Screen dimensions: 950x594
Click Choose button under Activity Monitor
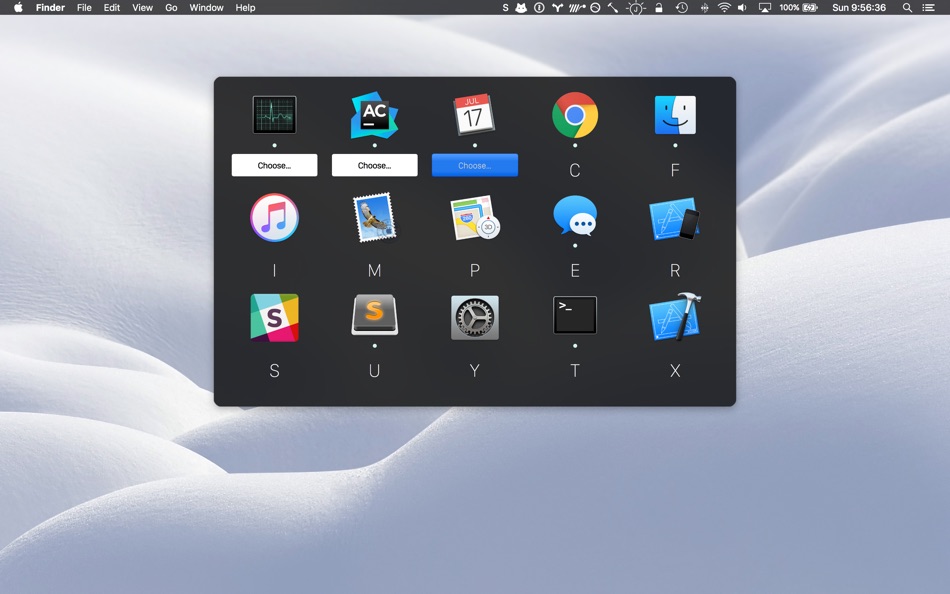[x=274, y=165]
